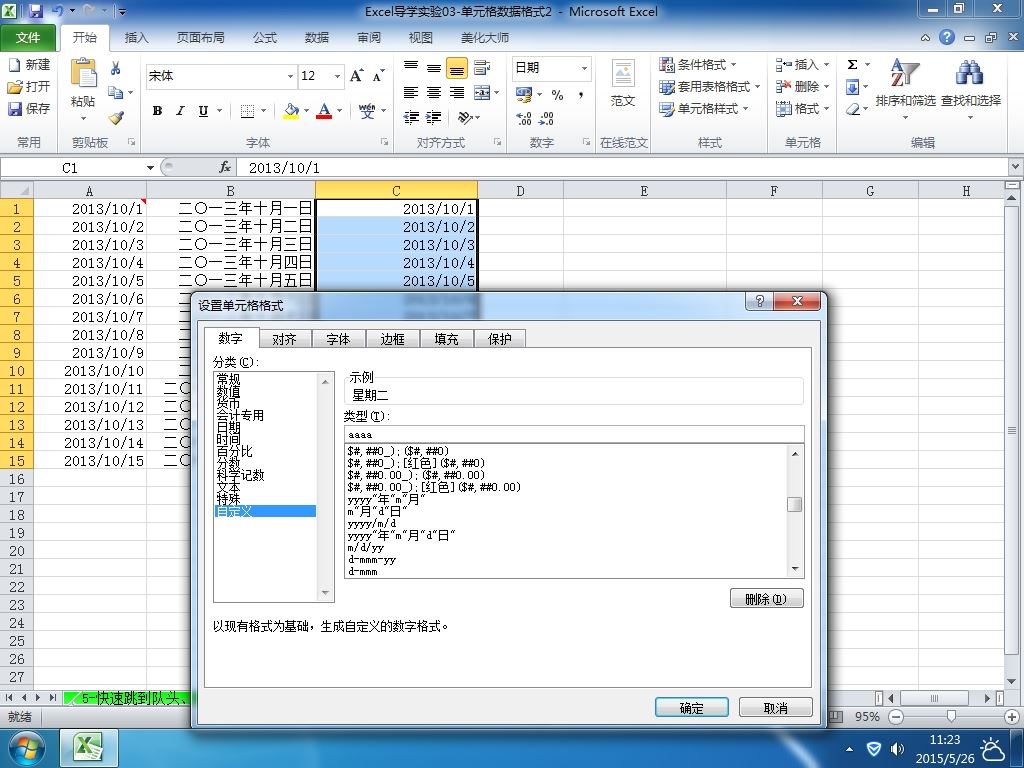1024x768 pixels.
Task: Click the borders icon in font group
Action: (x=248, y=111)
